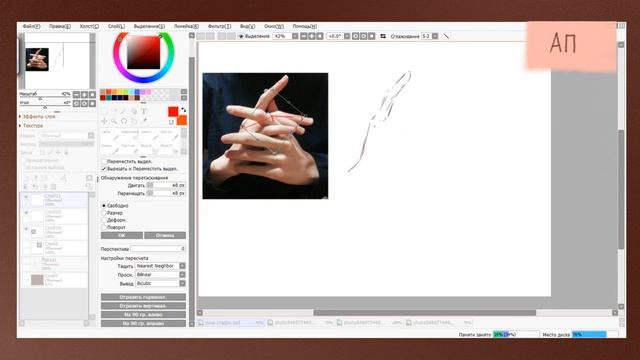Screen dimensions: 640x360
Task: Select the move tool with four-way arrows
Action: tap(104, 121)
